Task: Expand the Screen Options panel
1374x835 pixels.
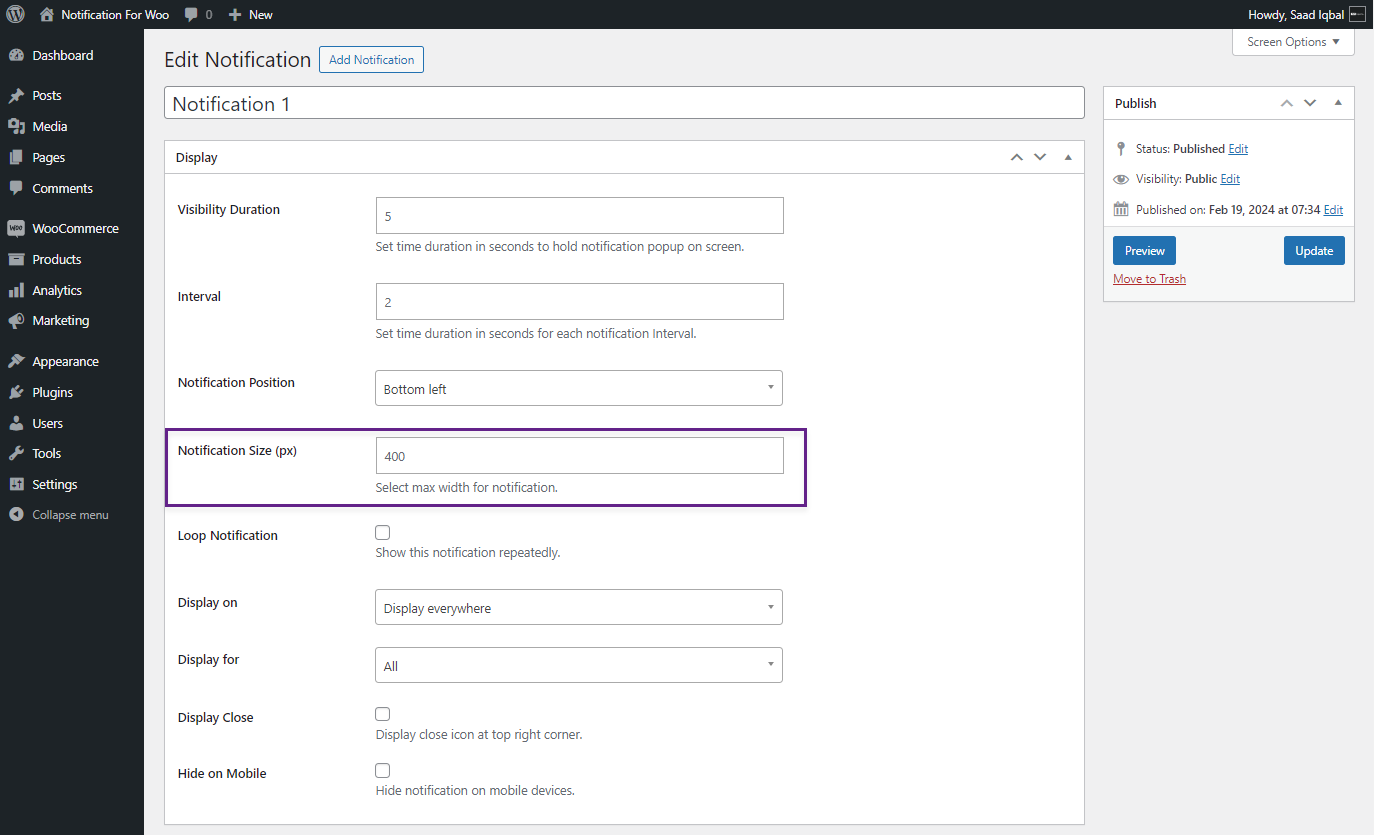Action: click(x=1293, y=42)
